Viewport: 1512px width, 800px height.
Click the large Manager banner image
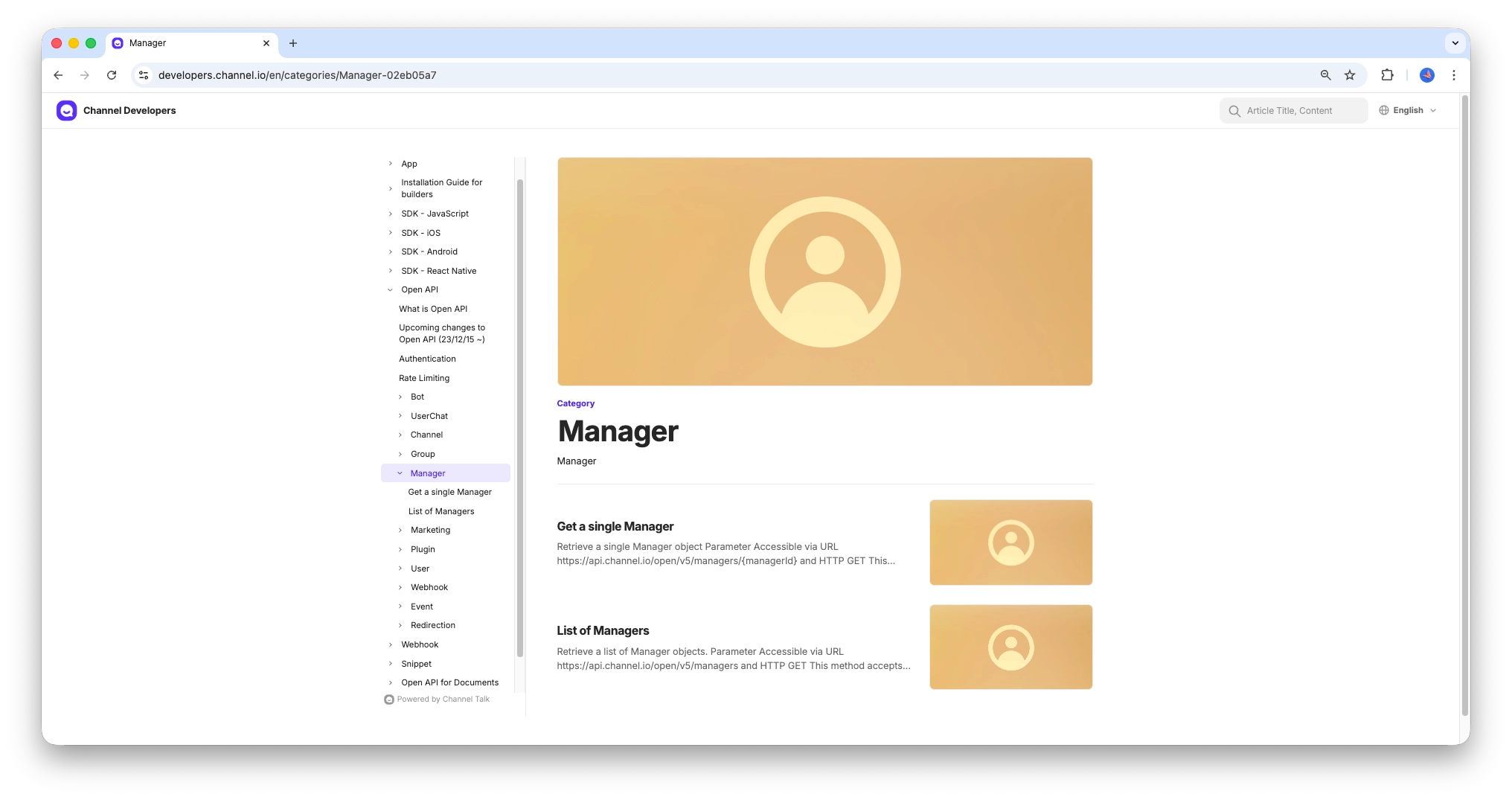point(824,272)
